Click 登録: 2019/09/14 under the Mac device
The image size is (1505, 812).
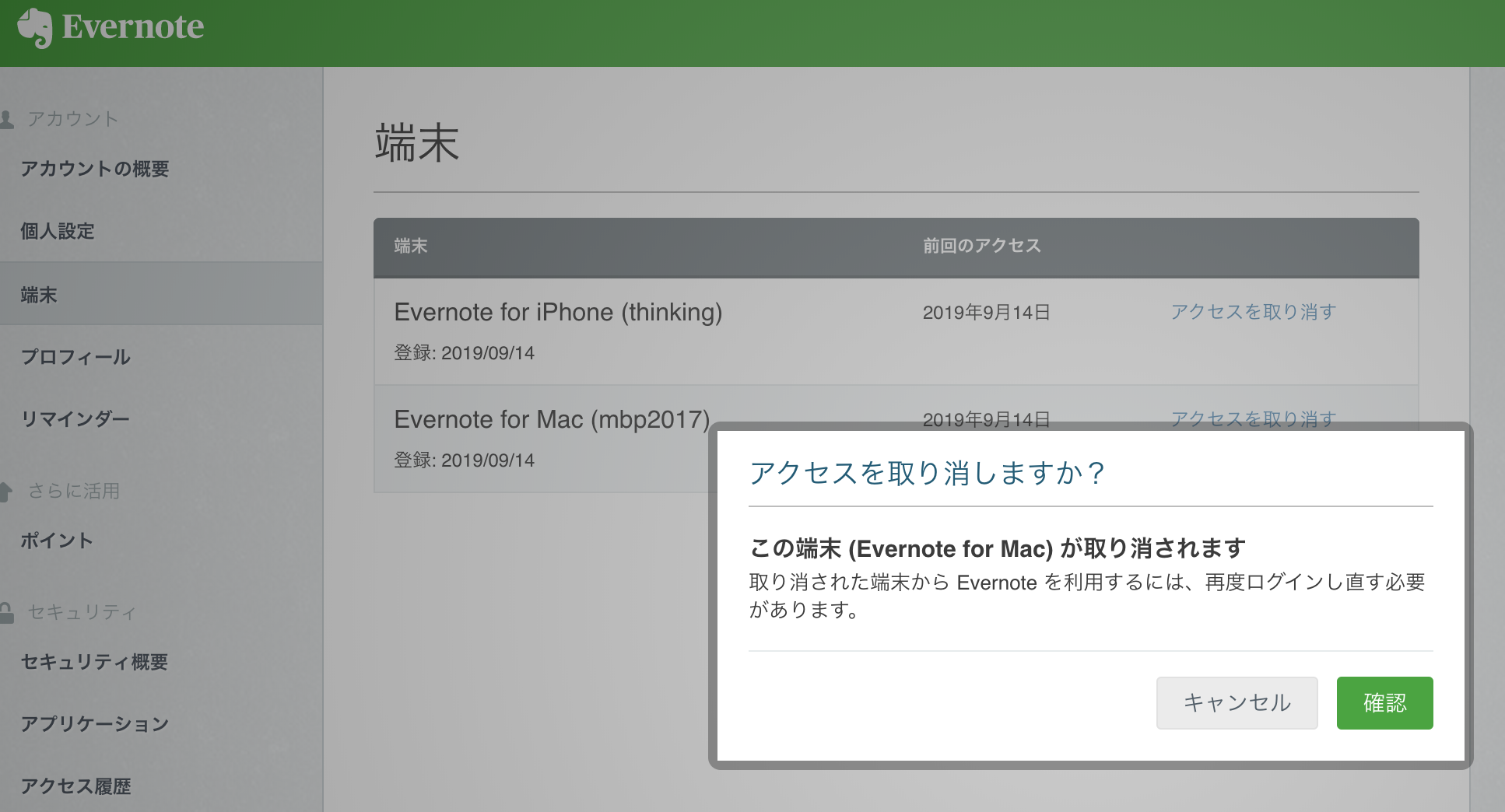tap(465, 460)
